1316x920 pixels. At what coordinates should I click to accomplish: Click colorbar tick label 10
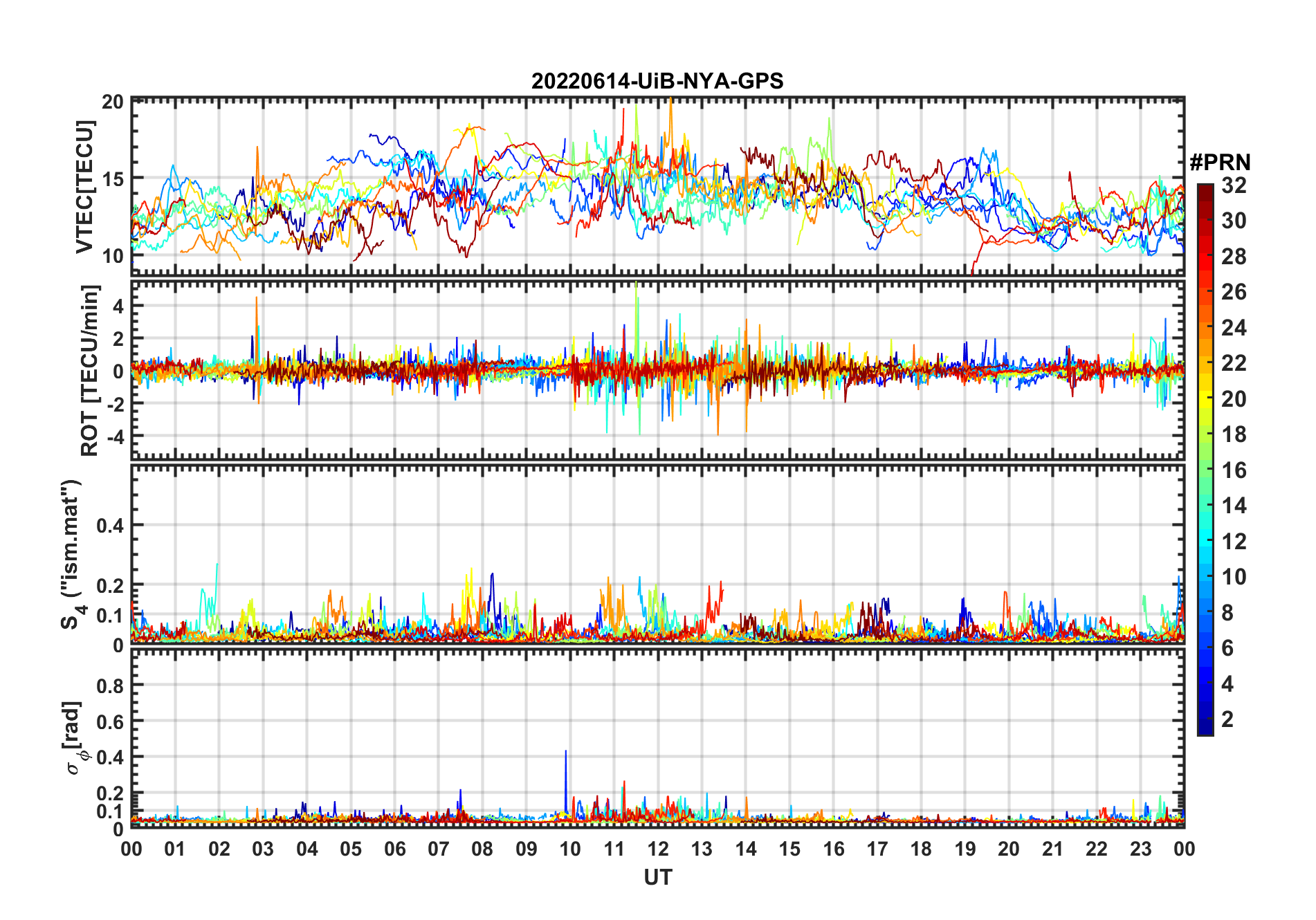pyautogui.click(x=1234, y=577)
